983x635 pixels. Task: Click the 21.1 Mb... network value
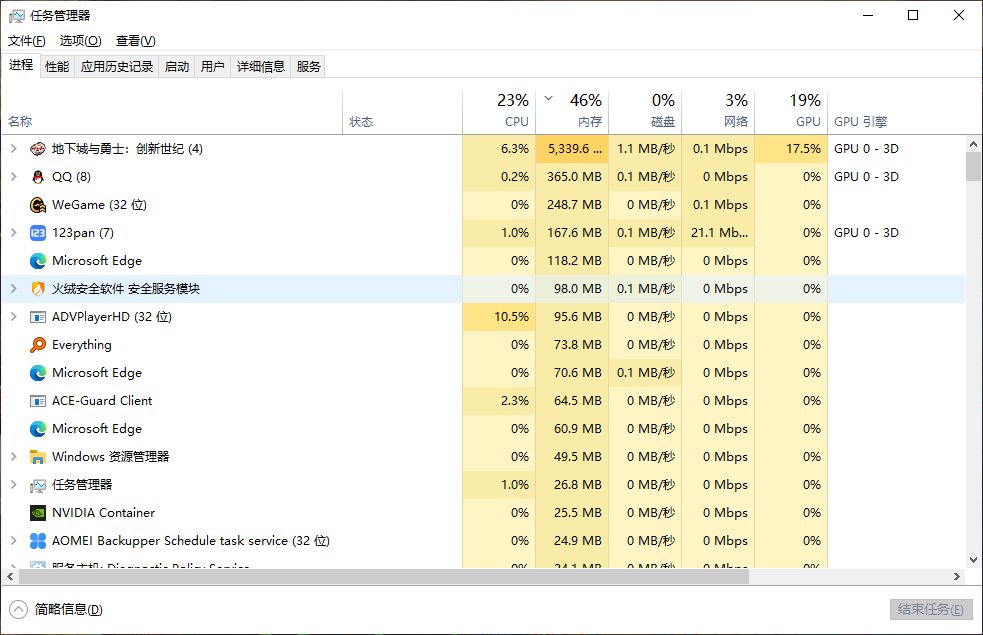pos(718,233)
